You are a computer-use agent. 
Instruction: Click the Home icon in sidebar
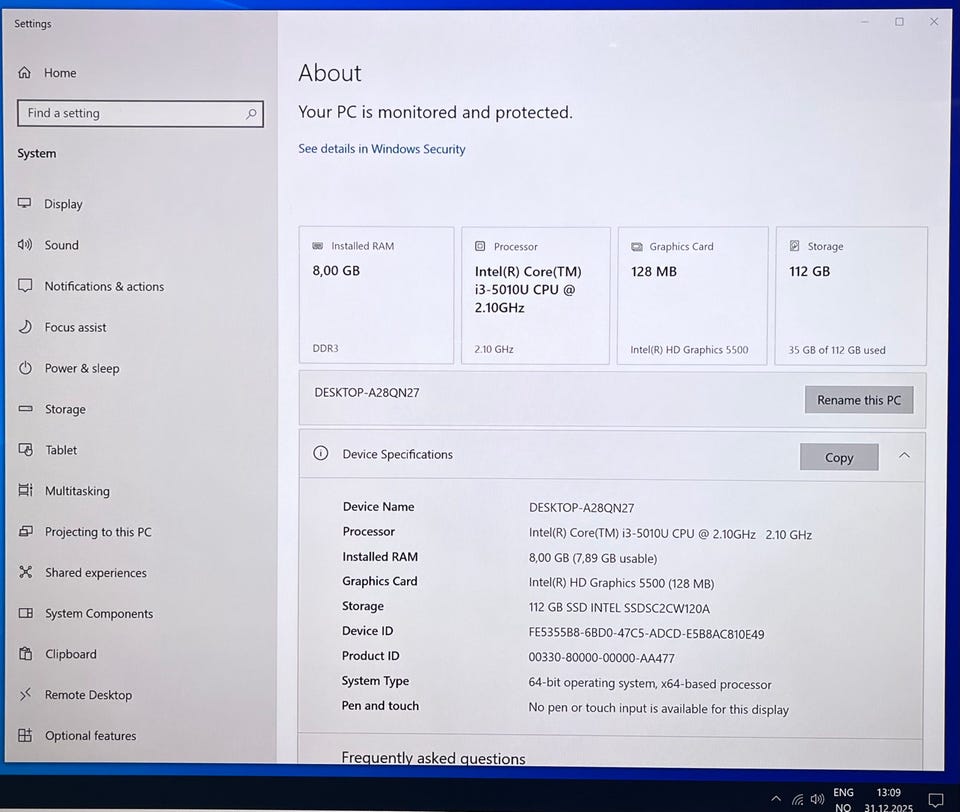click(24, 73)
